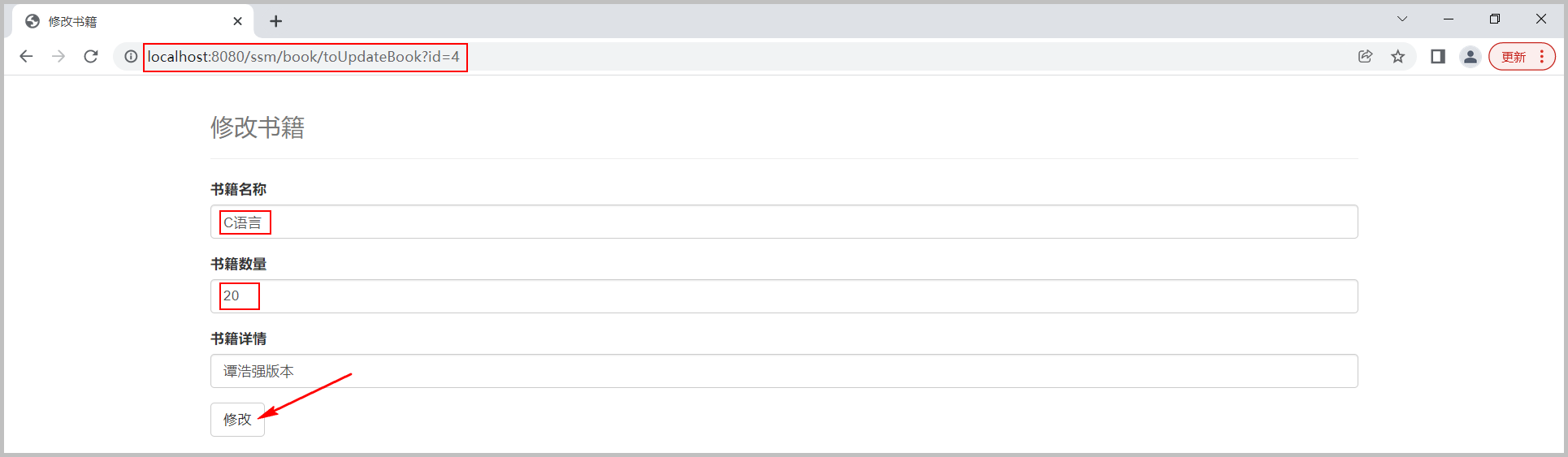The image size is (1568, 457).
Task: Restore down the browser window
Action: pyautogui.click(x=1495, y=19)
